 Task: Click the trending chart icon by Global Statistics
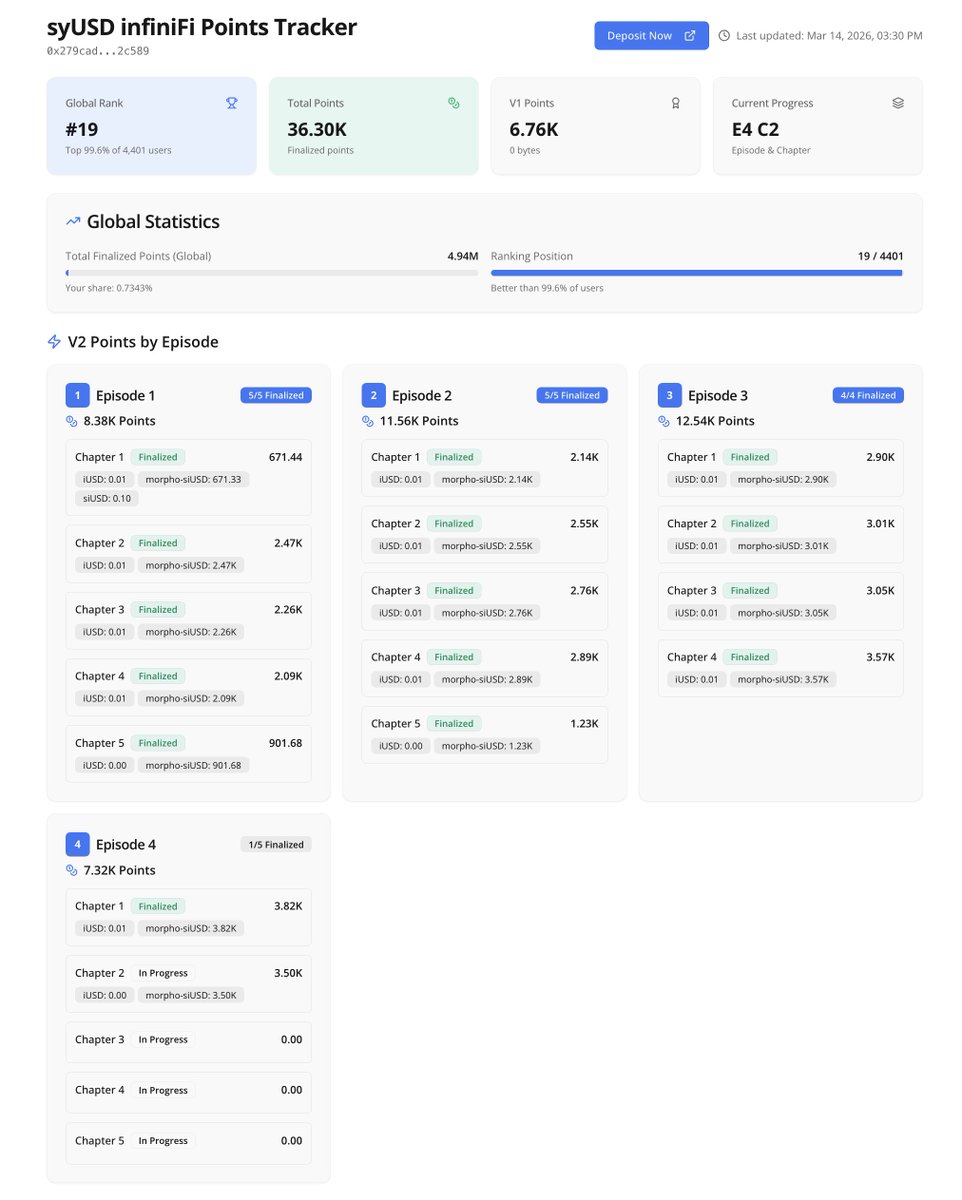(73, 221)
